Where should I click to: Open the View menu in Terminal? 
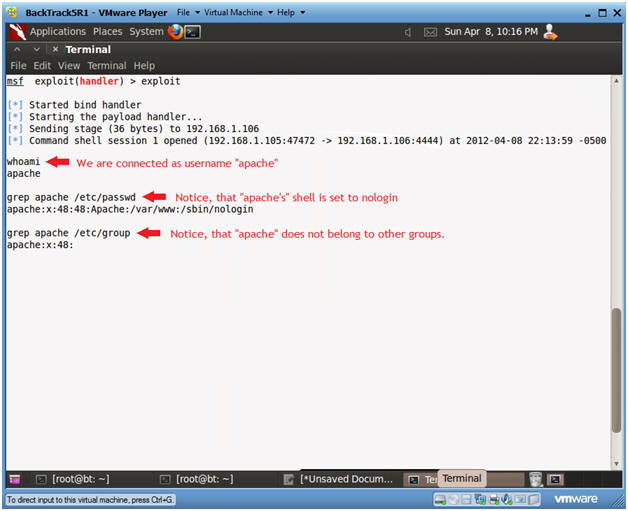69,66
